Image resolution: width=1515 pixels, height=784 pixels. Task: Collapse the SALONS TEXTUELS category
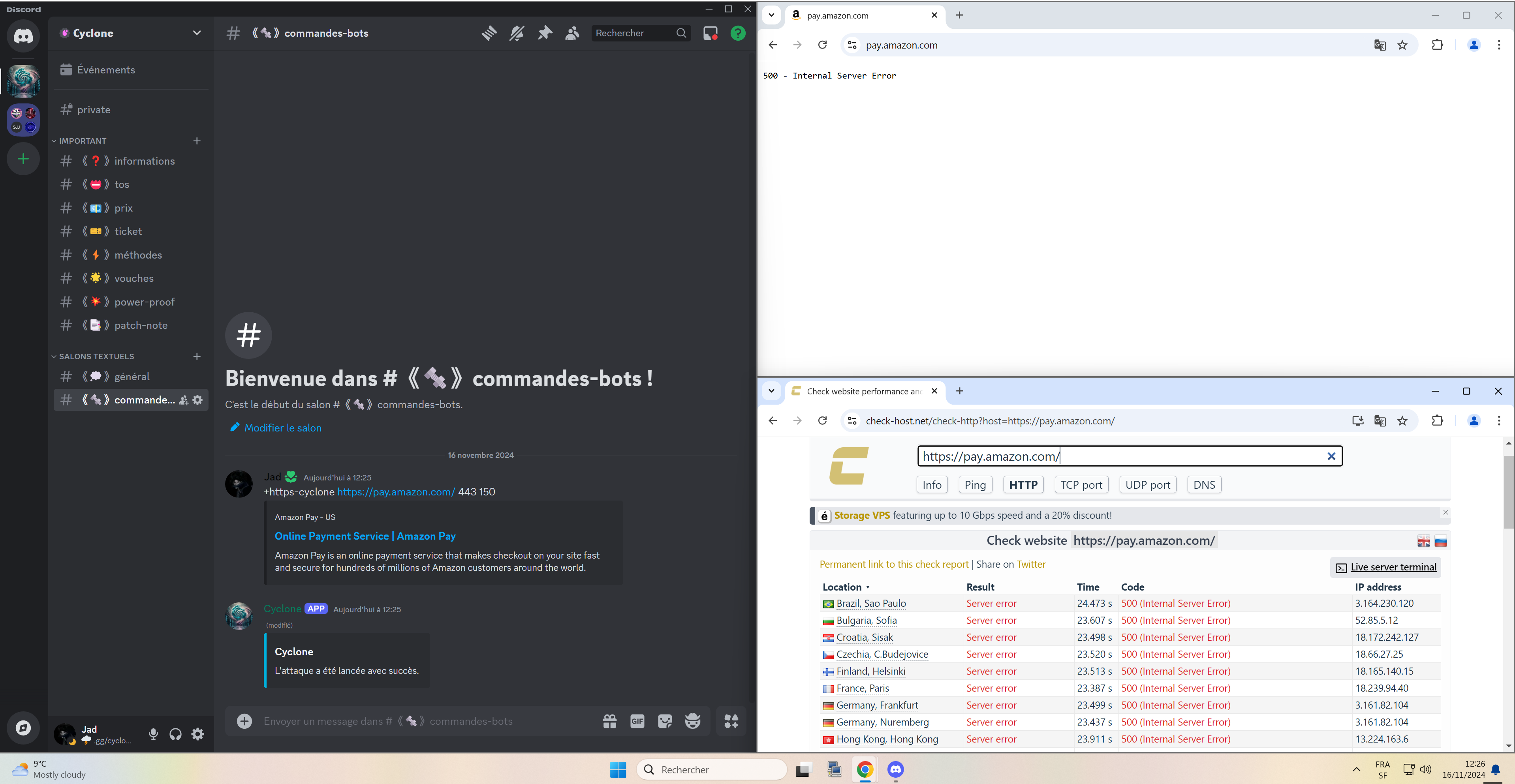coord(96,357)
